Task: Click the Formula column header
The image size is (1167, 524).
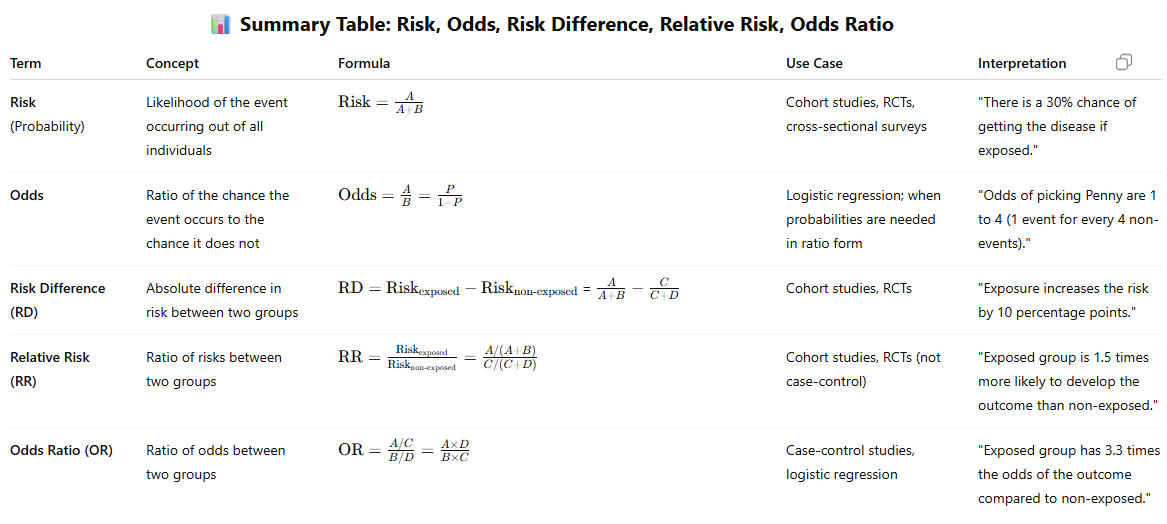Action: click(364, 63)
